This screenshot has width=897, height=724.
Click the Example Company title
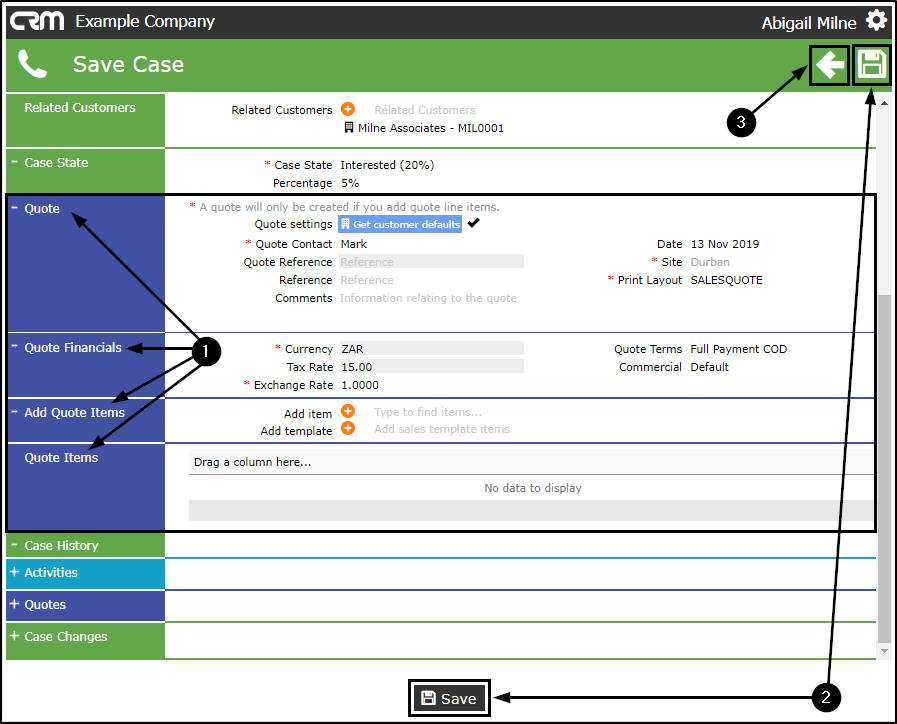click(x=145, y=21)
